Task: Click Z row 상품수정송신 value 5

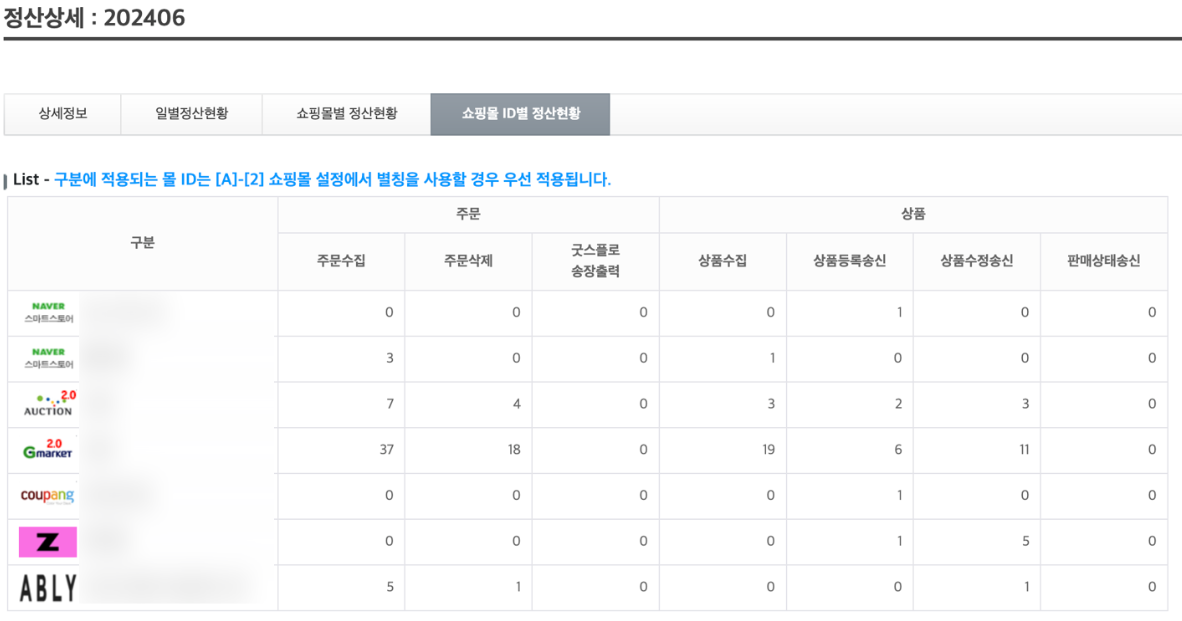Action: [x=1025, y=541]
